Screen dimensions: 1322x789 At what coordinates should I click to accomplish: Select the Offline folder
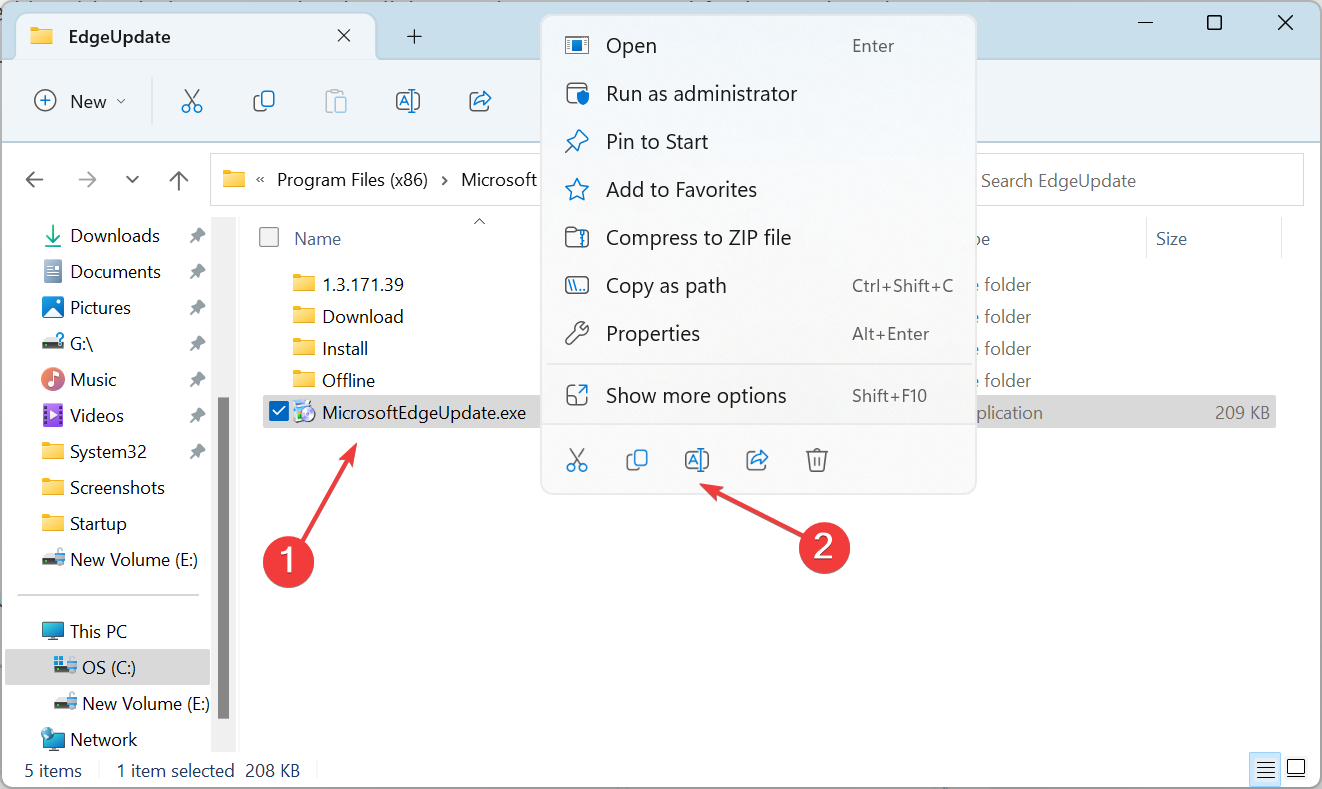348,381
